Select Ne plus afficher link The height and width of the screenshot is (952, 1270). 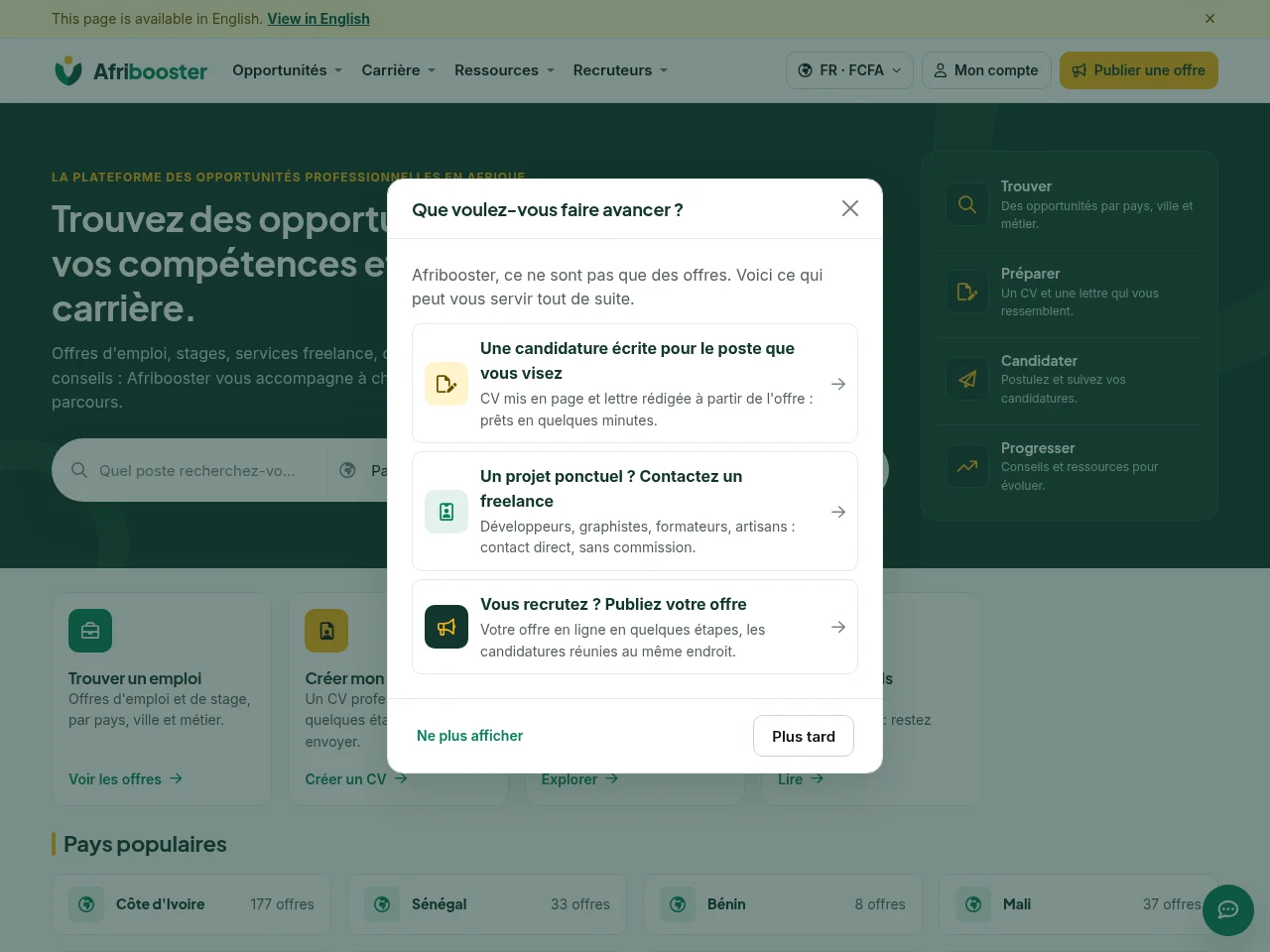point(469,736)
